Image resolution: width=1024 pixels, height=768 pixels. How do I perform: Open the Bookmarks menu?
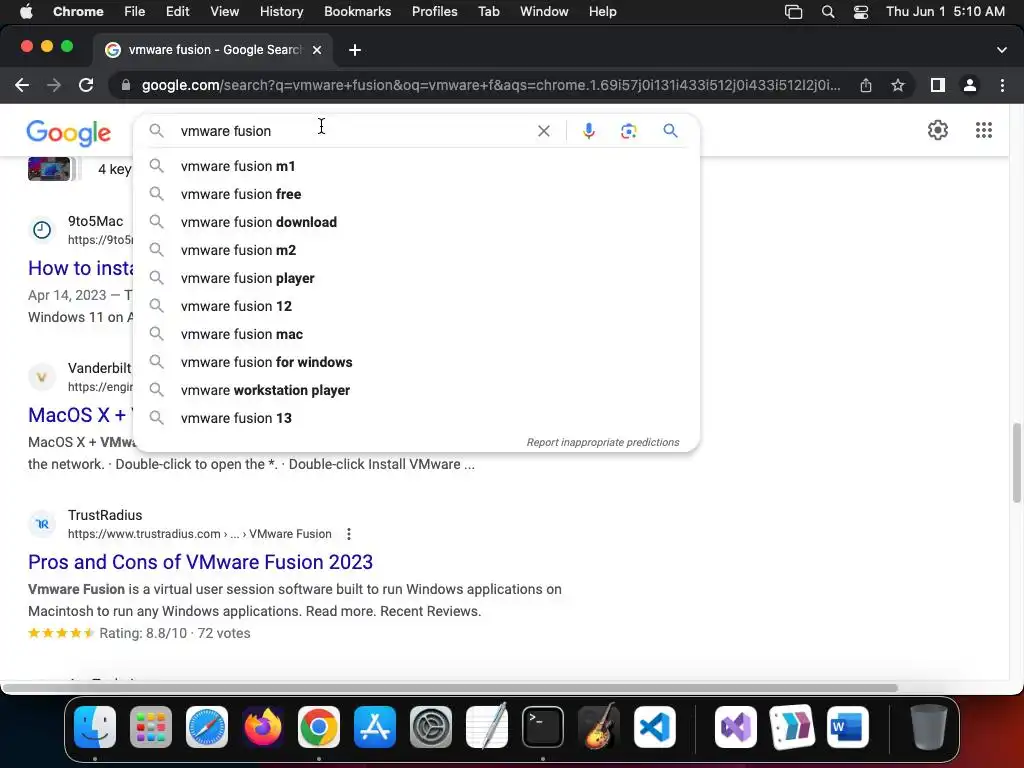pyautogui.click(x=357, y=12)
